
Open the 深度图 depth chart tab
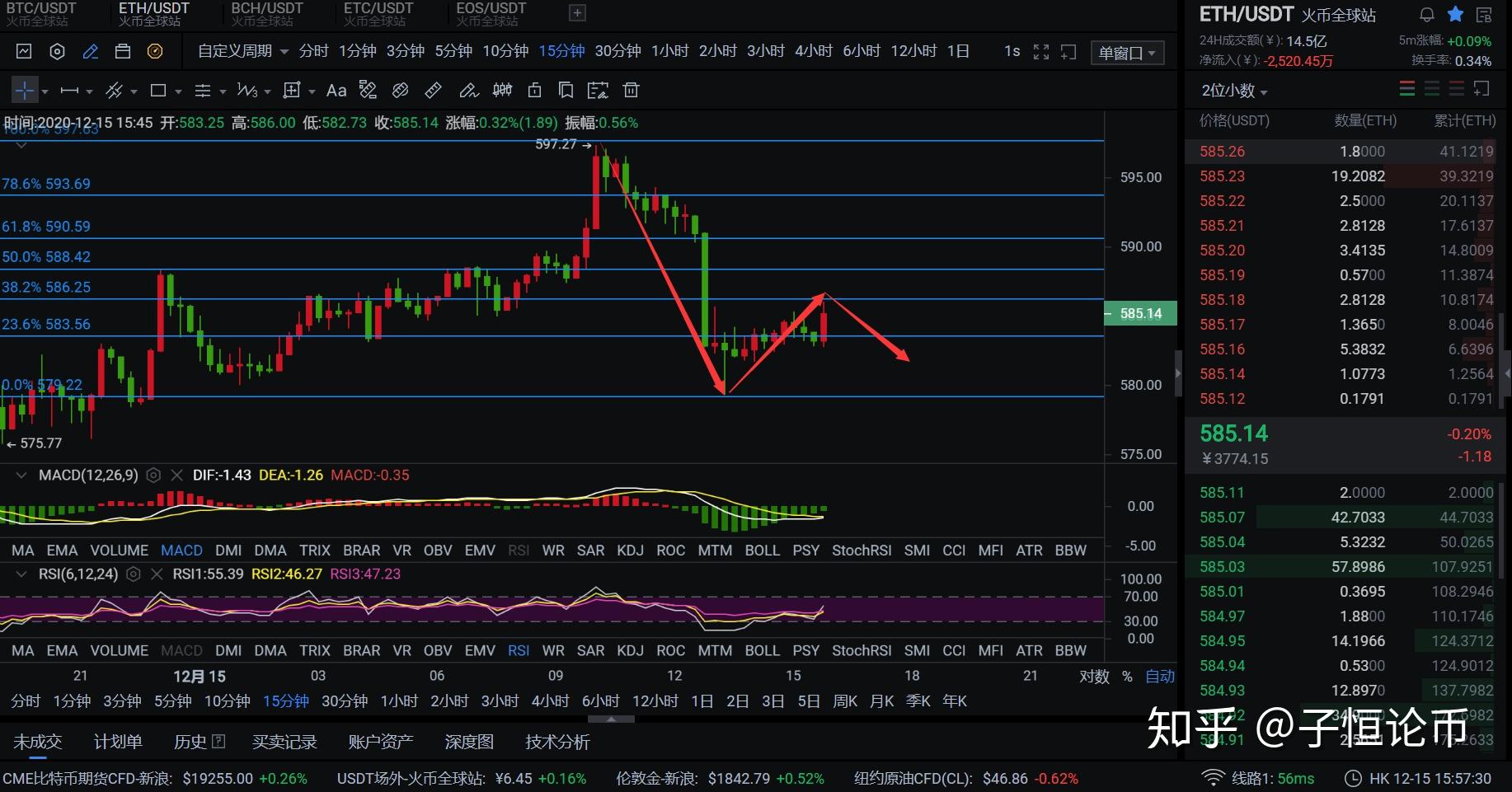click(x=469, y=742)
